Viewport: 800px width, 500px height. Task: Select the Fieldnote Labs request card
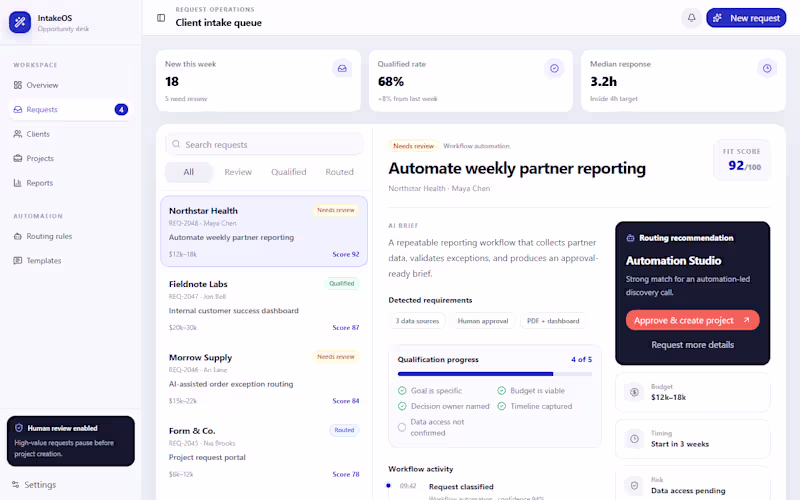tap(264, 305)
